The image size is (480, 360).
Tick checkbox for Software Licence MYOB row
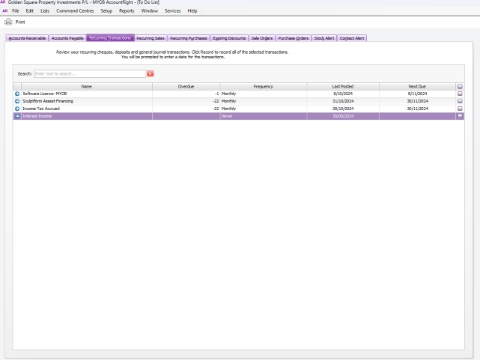[x=460, y=94]
